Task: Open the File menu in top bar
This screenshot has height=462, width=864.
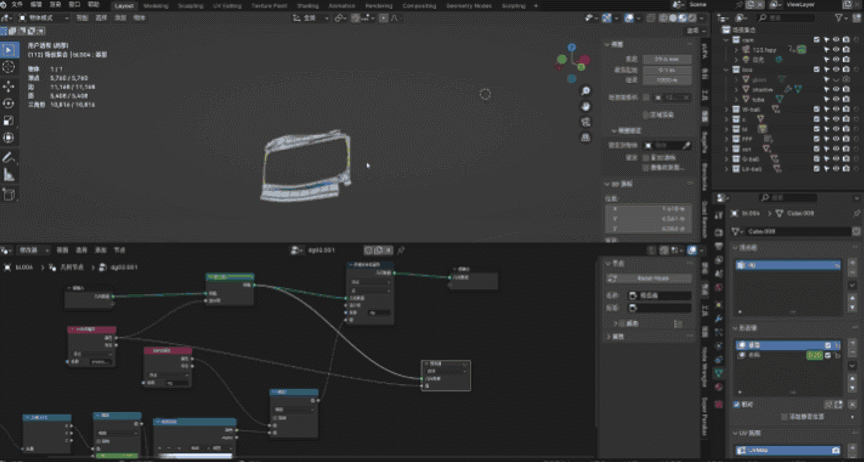Action: click(17, 4)
